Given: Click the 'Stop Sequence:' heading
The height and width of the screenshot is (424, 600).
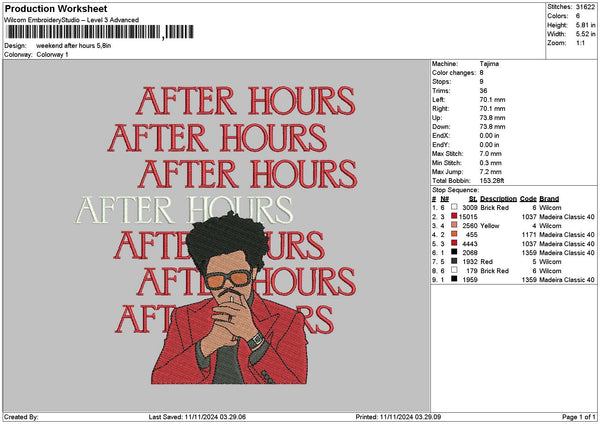Looking at the screenshot, I should click(x=455, y=190).
